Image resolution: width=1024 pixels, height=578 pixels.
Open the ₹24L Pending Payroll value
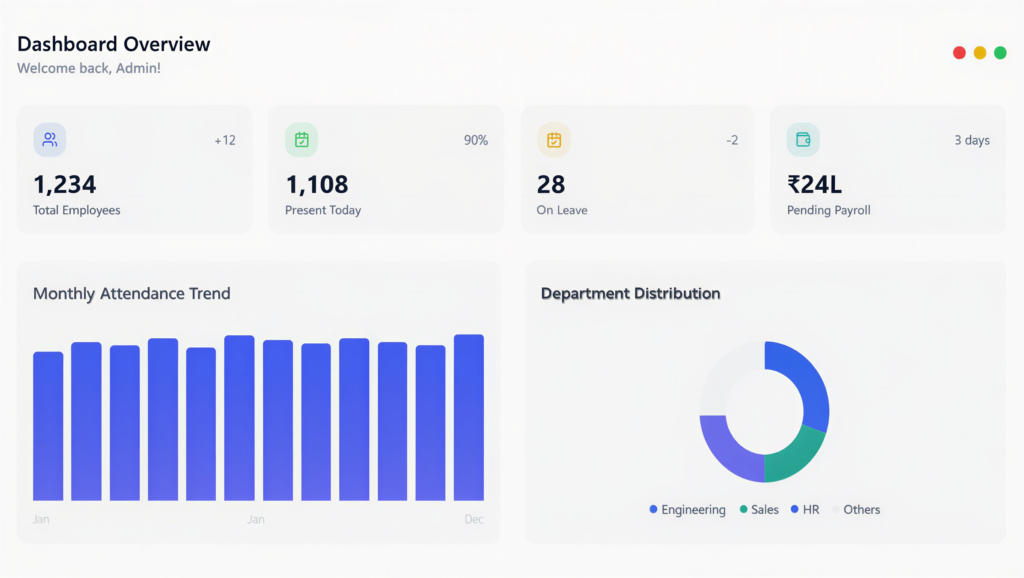[x=814, y=184]
